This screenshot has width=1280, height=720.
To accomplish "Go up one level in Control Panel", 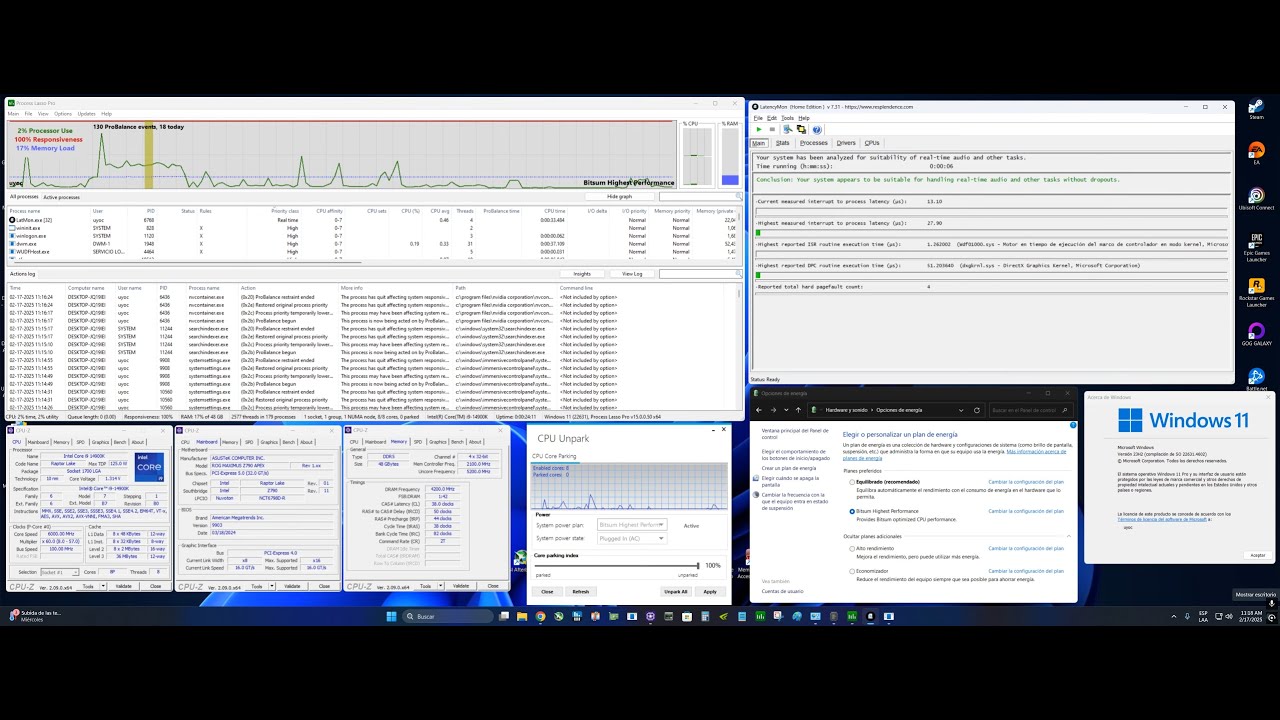I will coord(798,410).
